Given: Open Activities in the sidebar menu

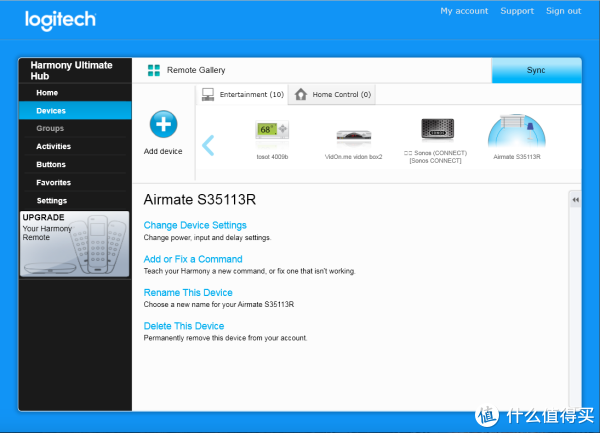Looking at the screenshot, I should coord(53,147).
